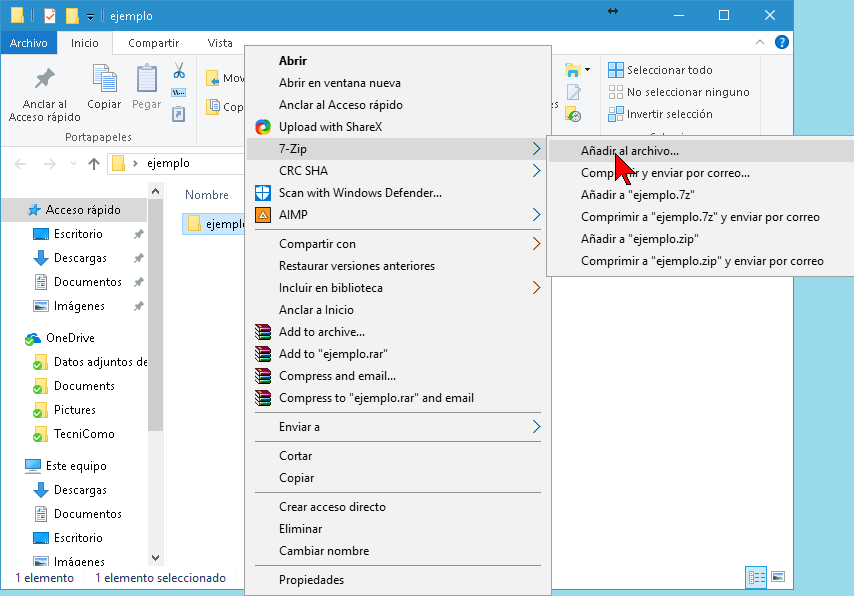Click WinRAR icon beside Compress and email...
854x596 pixels.
point(263,376)
